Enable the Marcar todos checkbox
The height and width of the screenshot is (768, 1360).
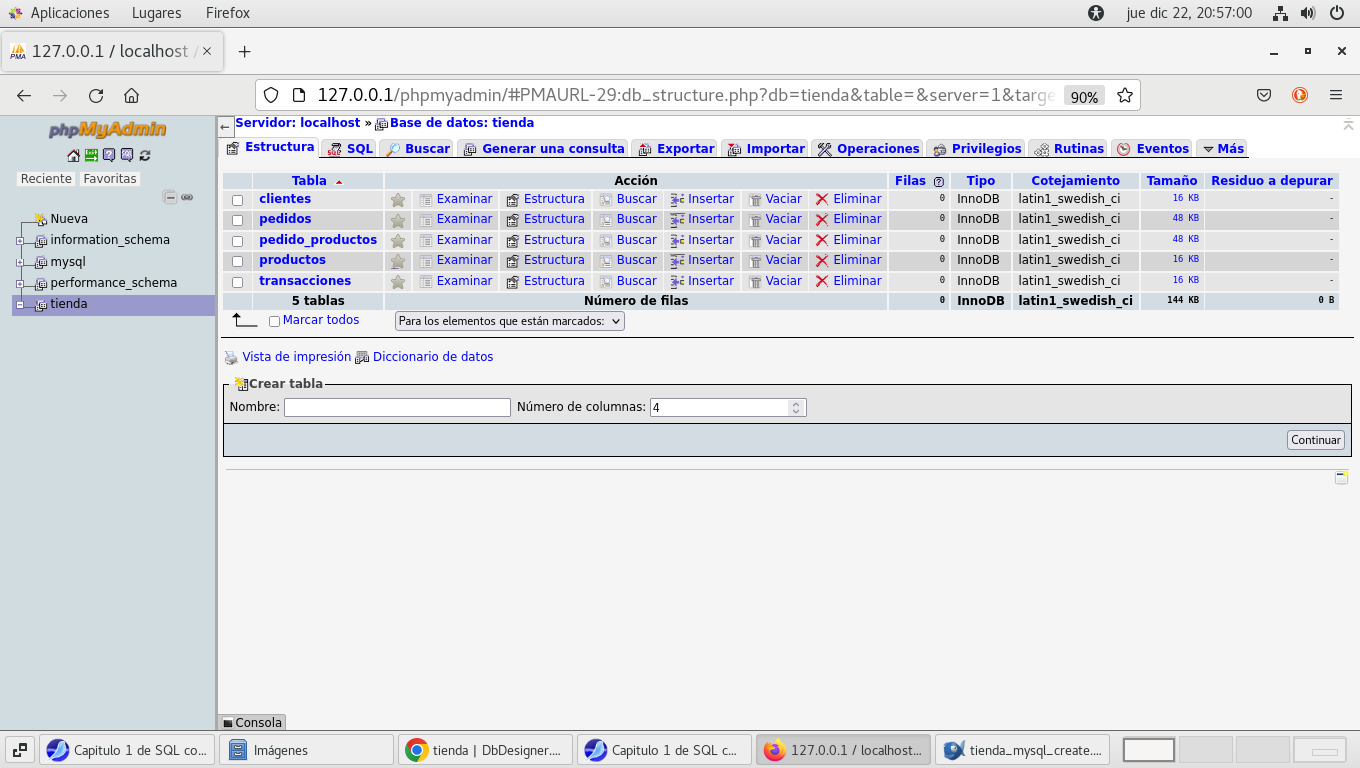274,321
